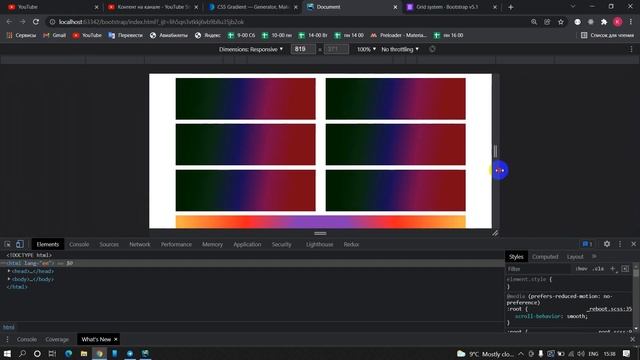Screen dimensions: 640x360
Task: Open the No throttling dropdown
Action: (x=400, y=49)
